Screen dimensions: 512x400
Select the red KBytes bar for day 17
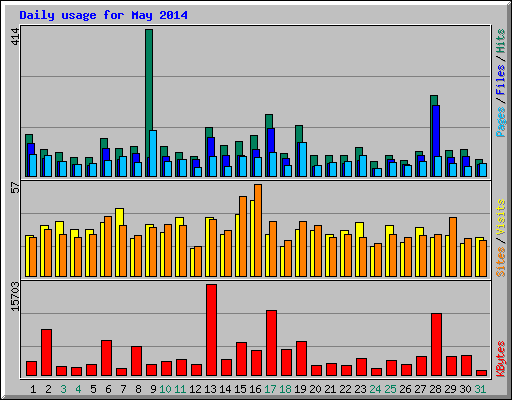271,343
